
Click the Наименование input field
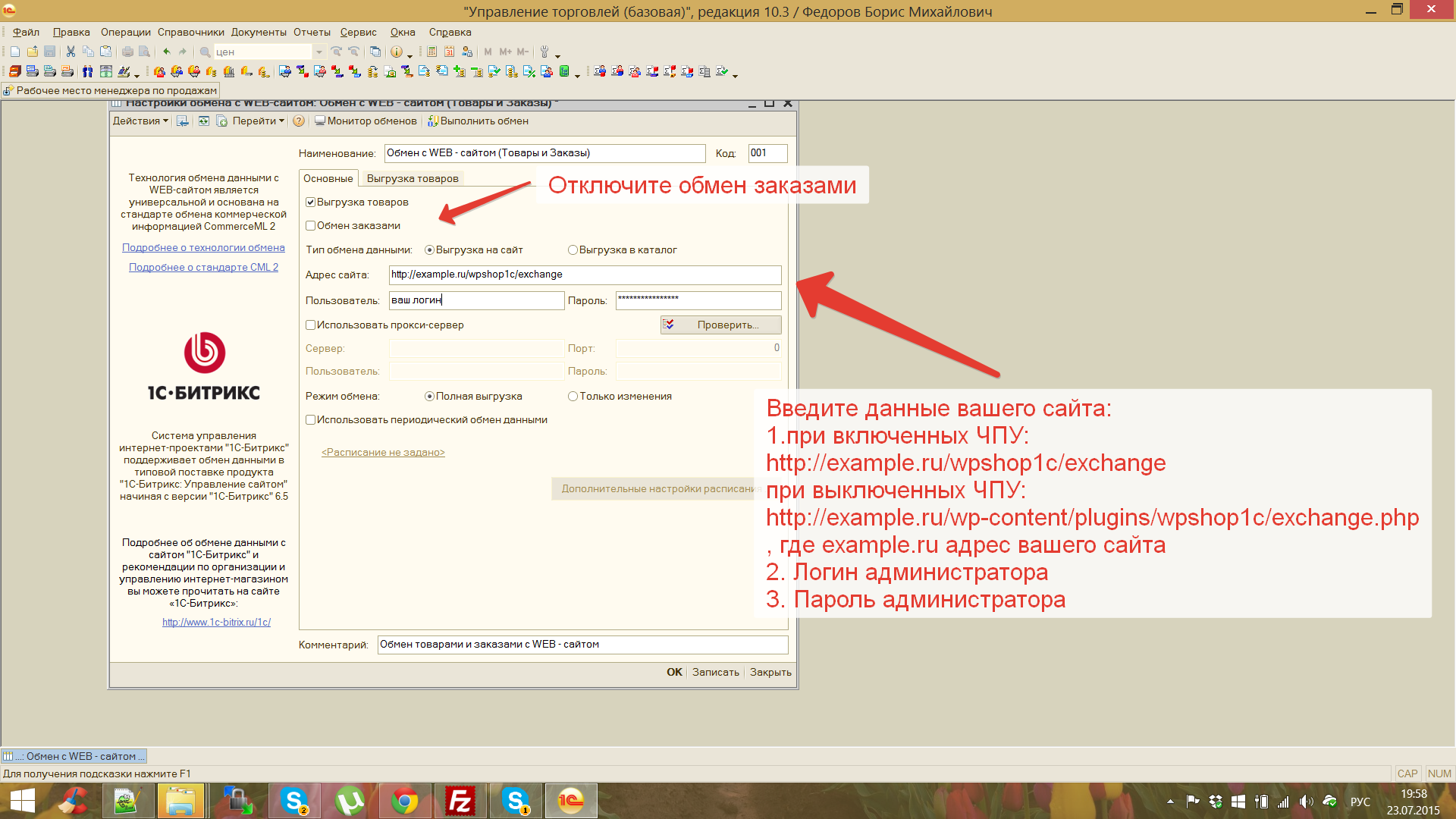tap(544, 153)
